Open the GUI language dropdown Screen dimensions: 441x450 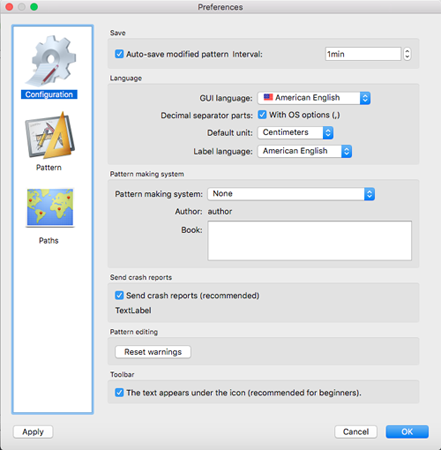coord(314,98)
